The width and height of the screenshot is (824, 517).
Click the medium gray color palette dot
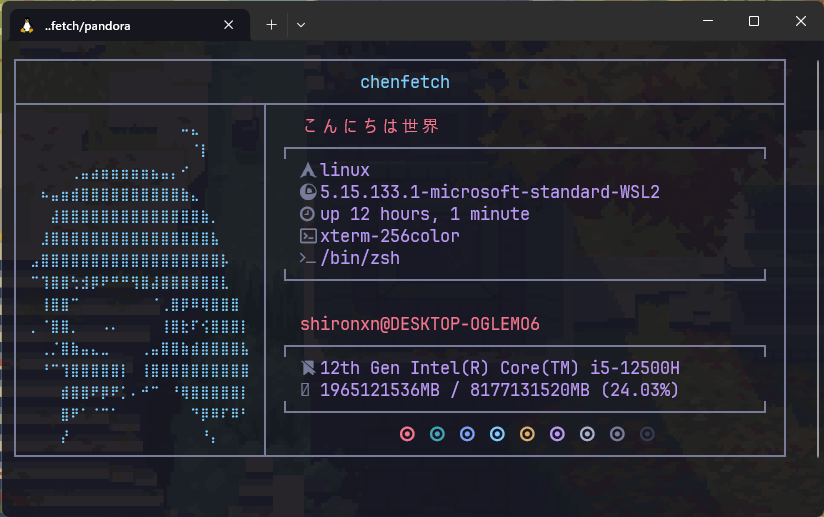[x=617, y=434]
